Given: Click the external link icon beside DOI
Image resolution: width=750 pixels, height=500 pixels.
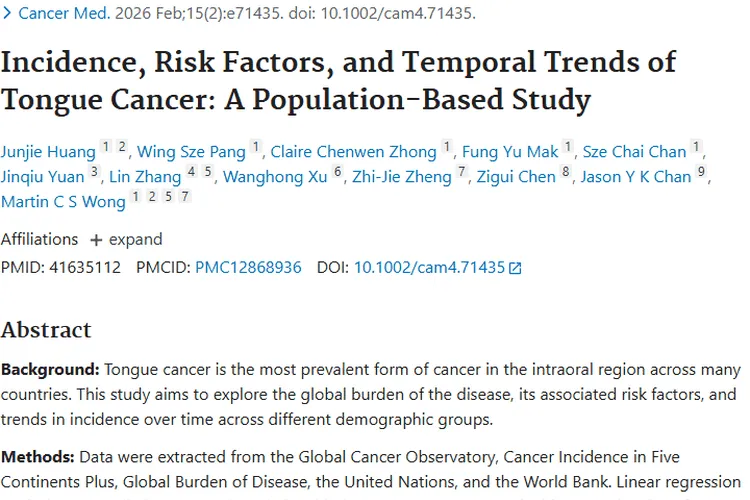Looking at the screenshot, I should click(x=515, y=268).
